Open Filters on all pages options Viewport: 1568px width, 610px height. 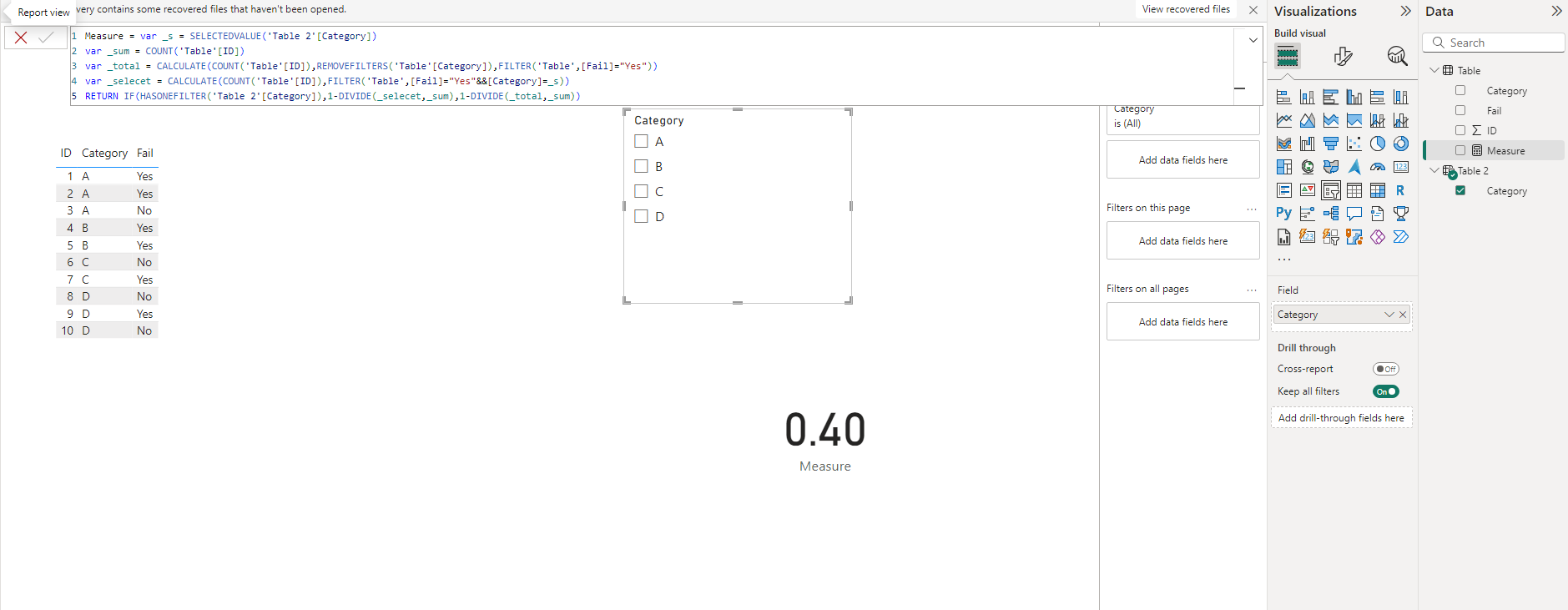[1252, 290]
